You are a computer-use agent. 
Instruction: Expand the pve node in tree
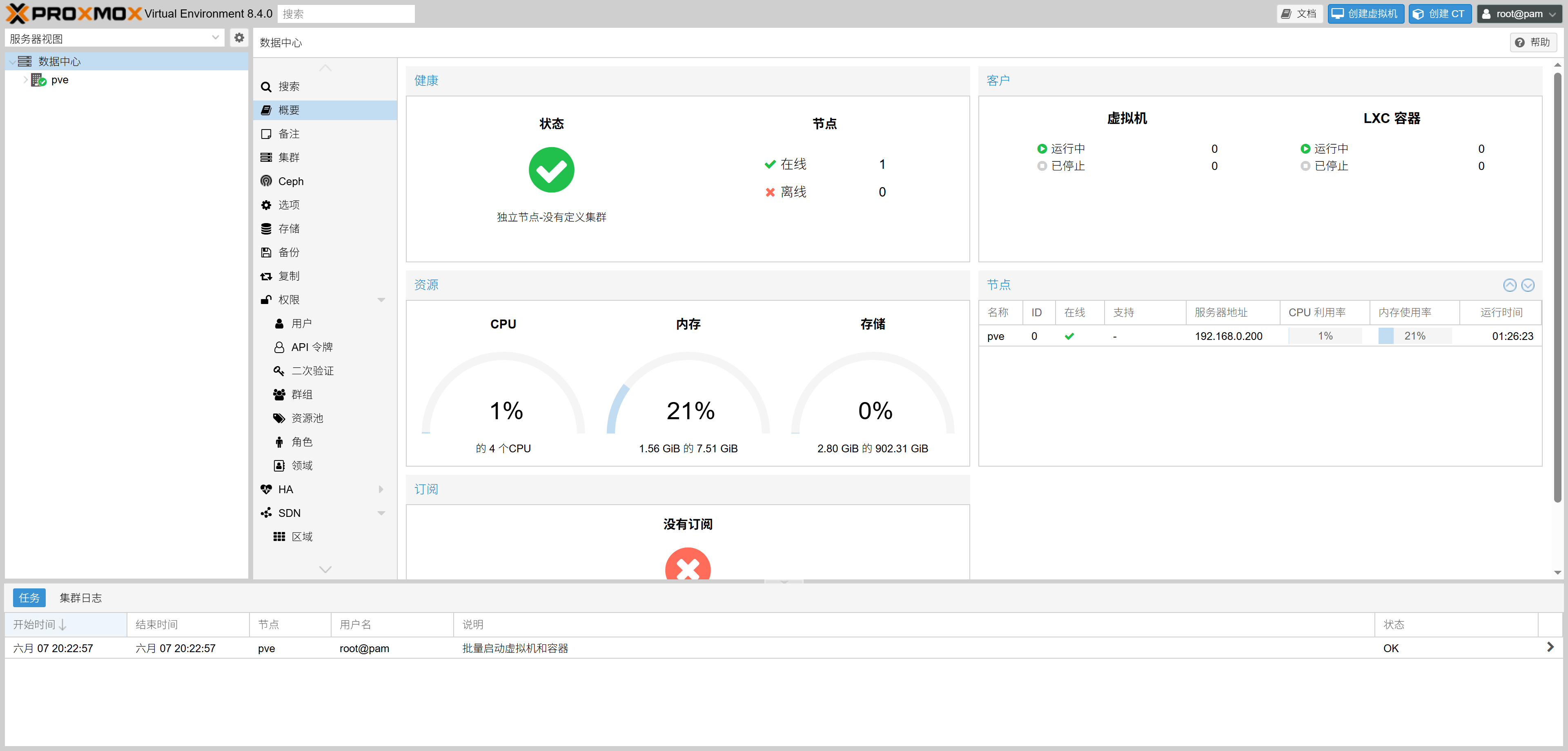point(25,80)
